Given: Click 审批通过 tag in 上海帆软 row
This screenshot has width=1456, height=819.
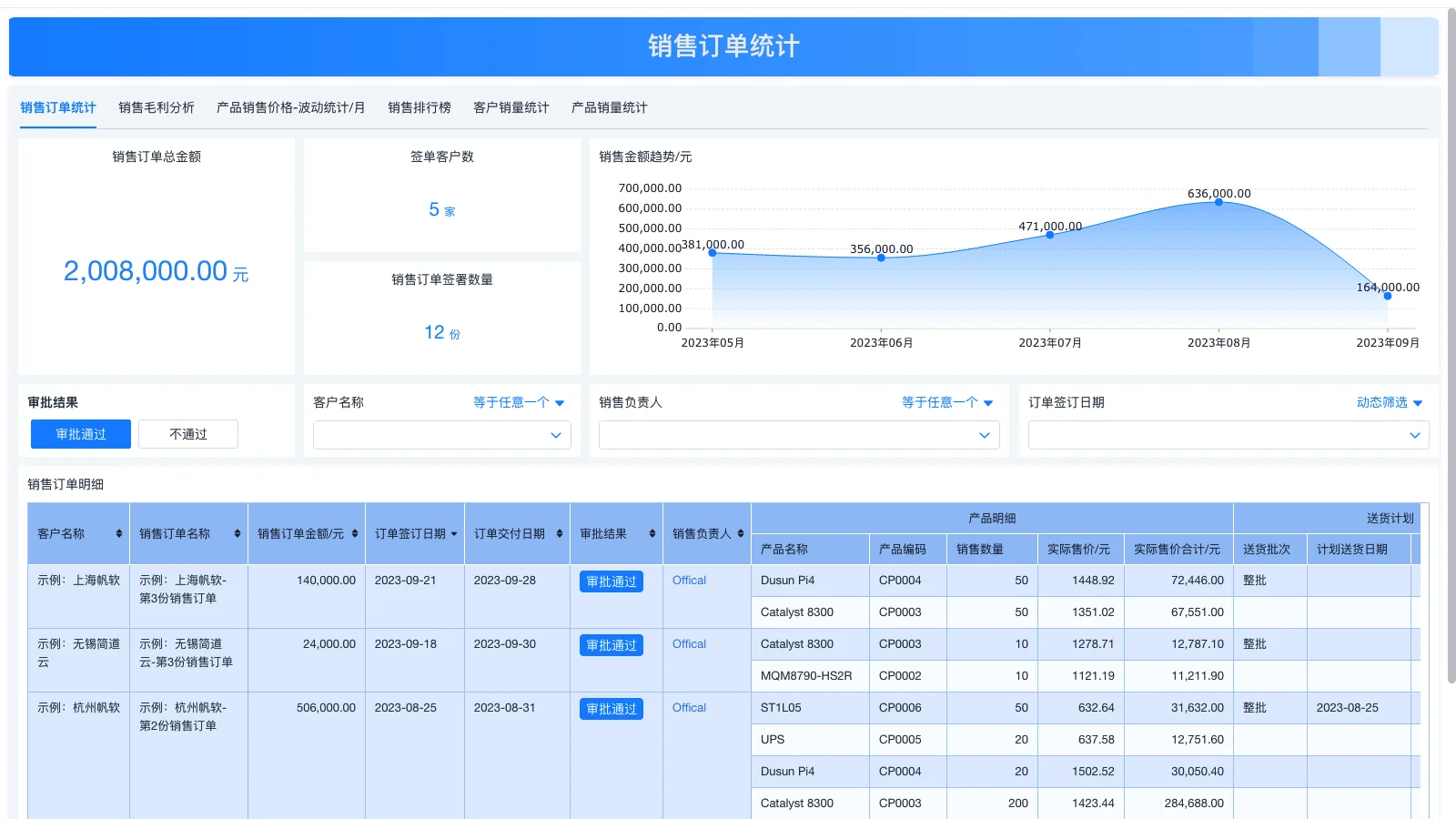Looking at the screenshot, I should [x=612, y=581].
